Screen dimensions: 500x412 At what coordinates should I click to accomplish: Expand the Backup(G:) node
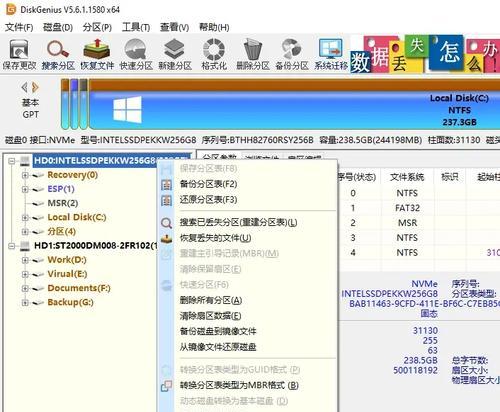(25, 303)
